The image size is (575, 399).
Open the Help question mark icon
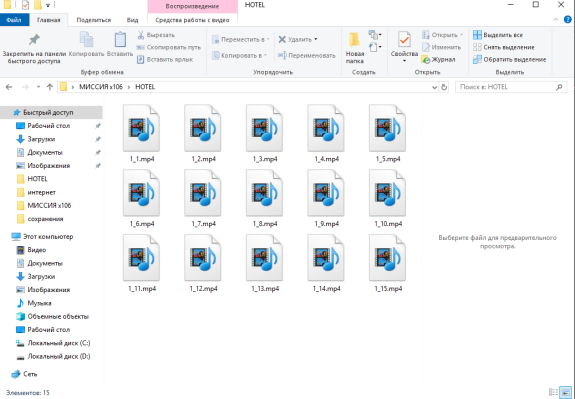point(567,20)
